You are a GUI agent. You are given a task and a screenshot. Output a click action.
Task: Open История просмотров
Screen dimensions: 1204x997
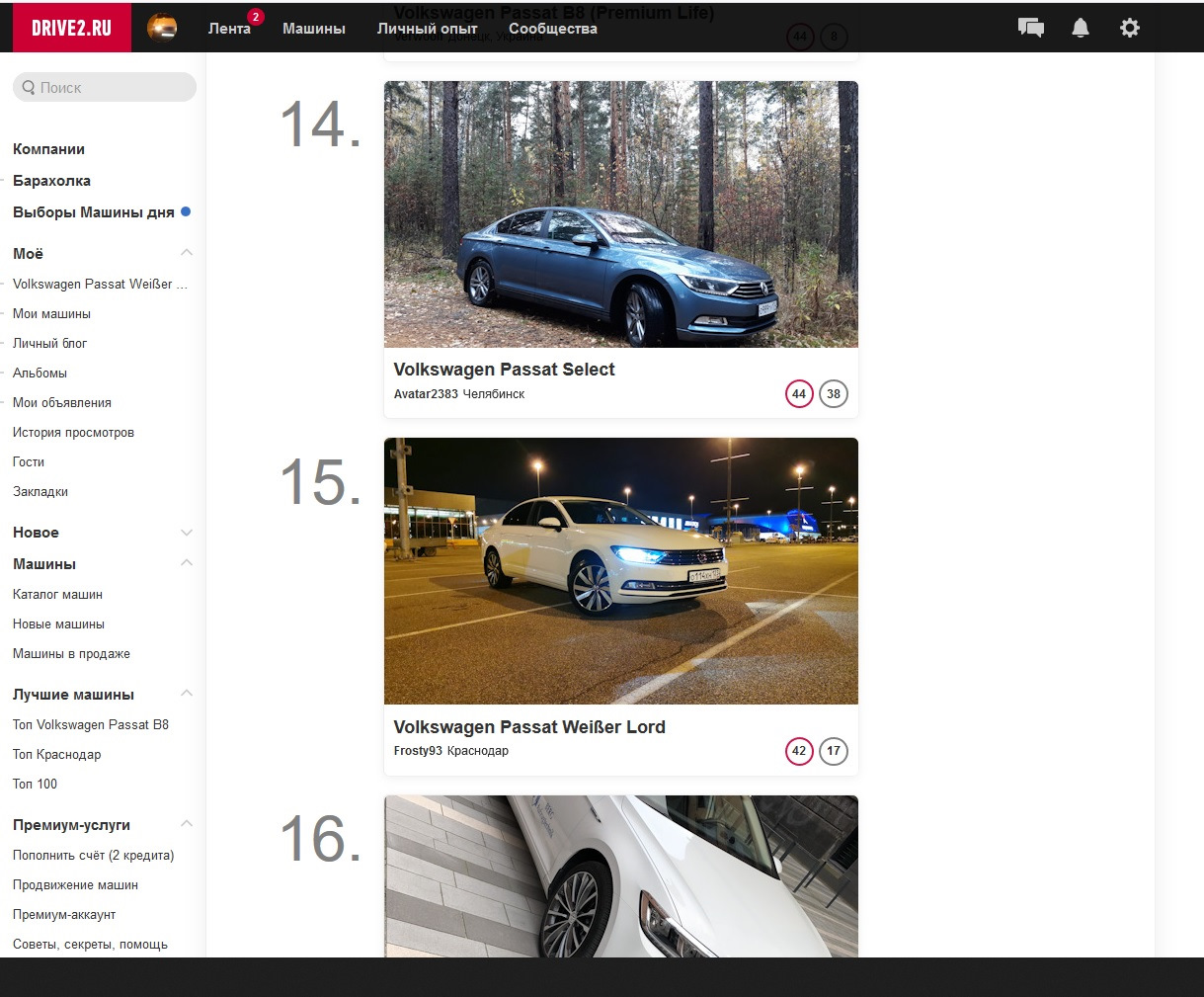tap(73, 432)
